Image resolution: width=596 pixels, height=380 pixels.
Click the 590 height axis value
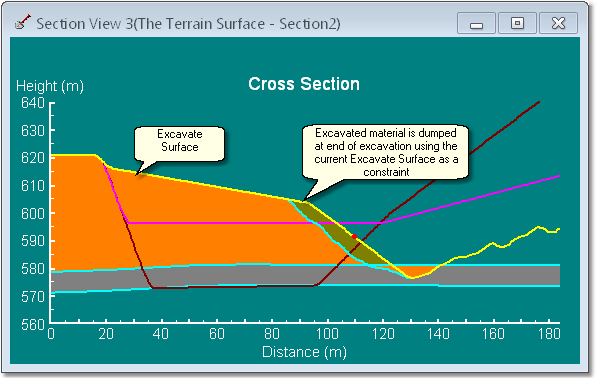(33, 241)
